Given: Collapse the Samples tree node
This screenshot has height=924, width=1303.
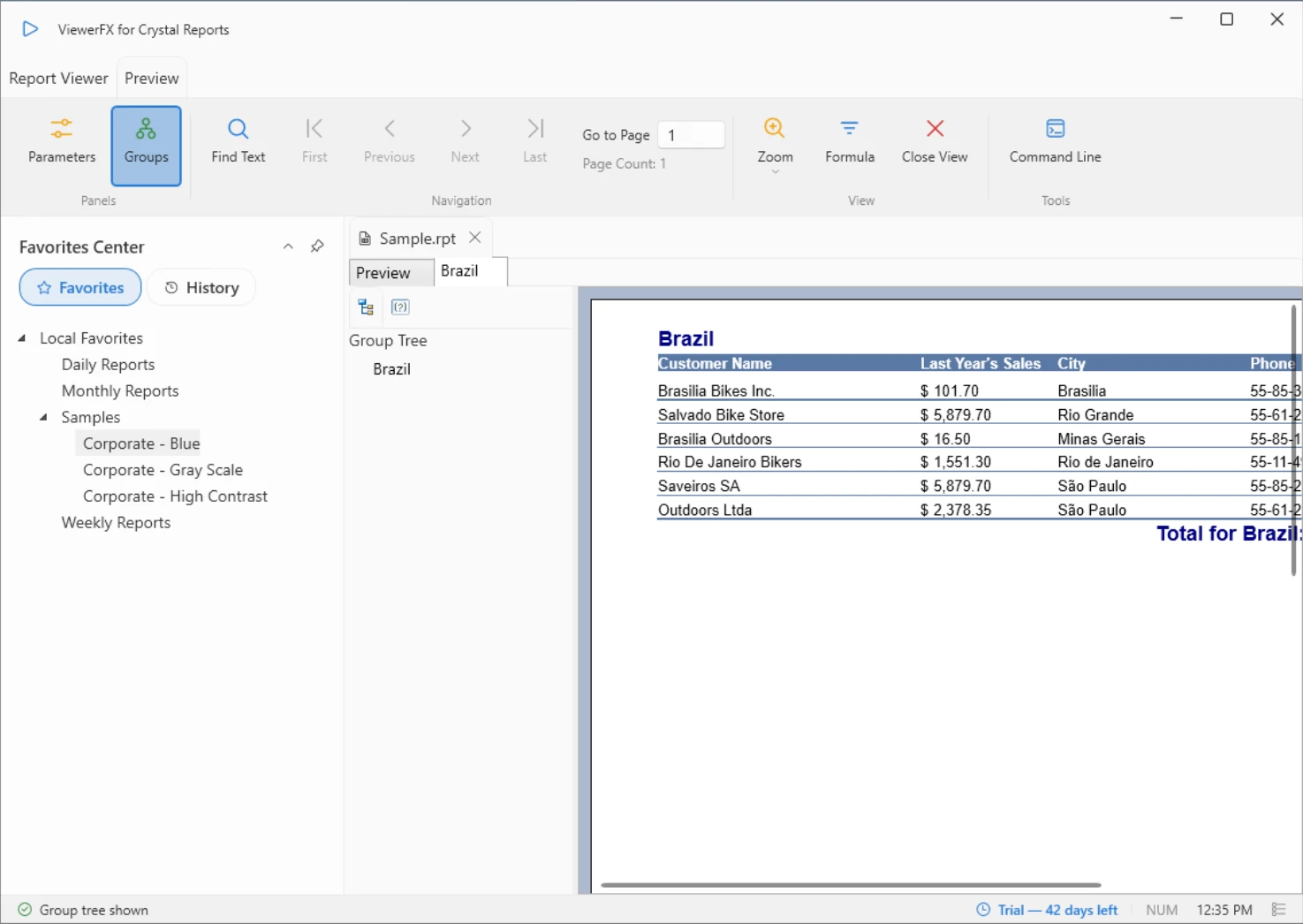Looking at the screenshot, I should (x=43, y=418).
